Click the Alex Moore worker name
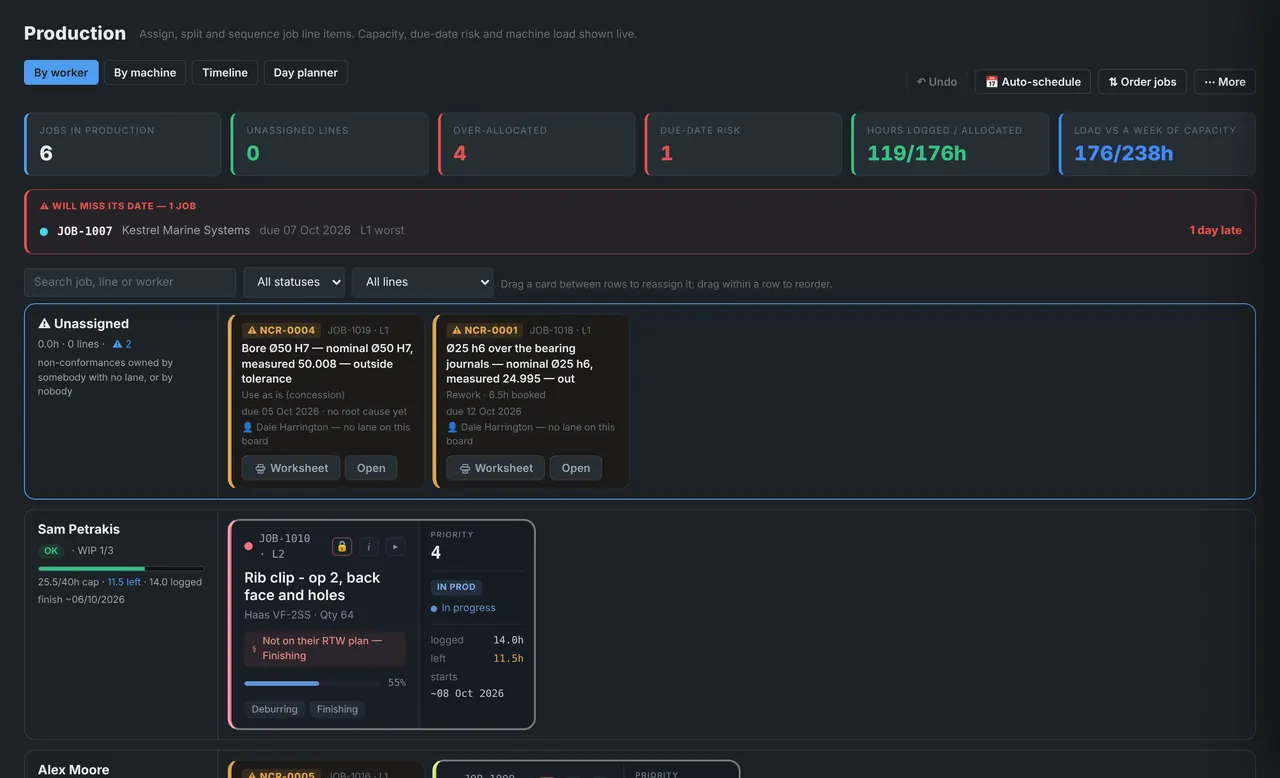 click(74, 769)
